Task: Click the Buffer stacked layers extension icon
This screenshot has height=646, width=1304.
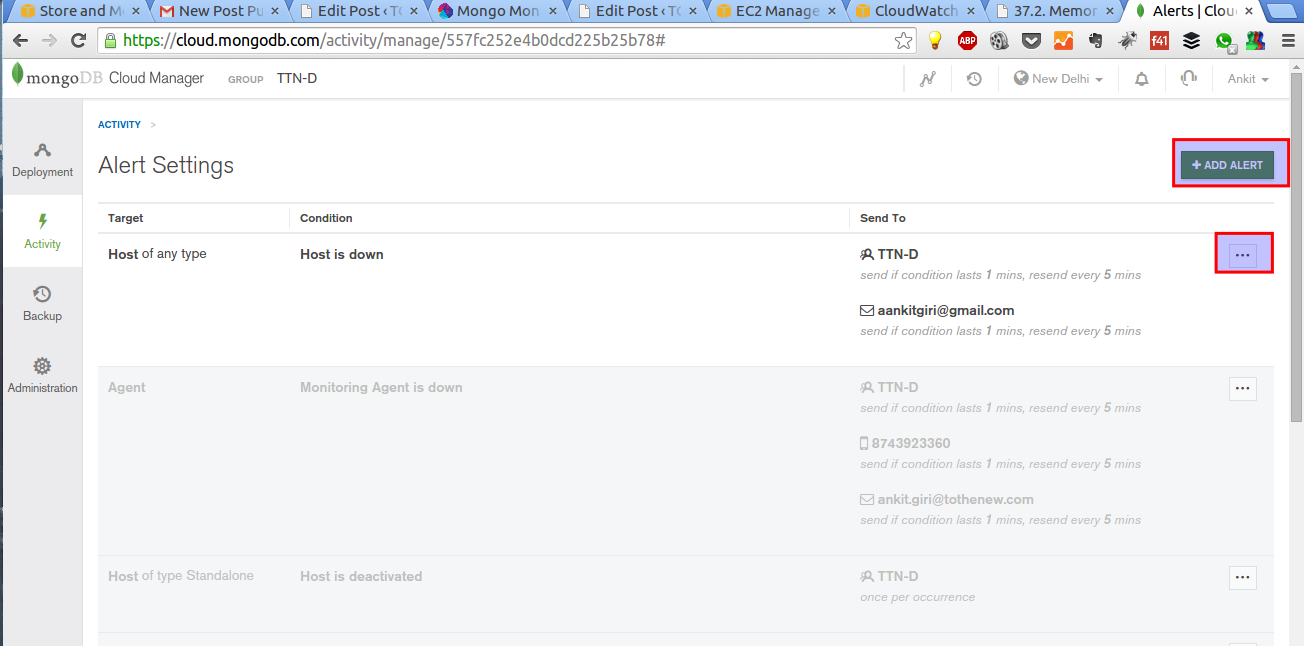Action: pos(1191,41)
